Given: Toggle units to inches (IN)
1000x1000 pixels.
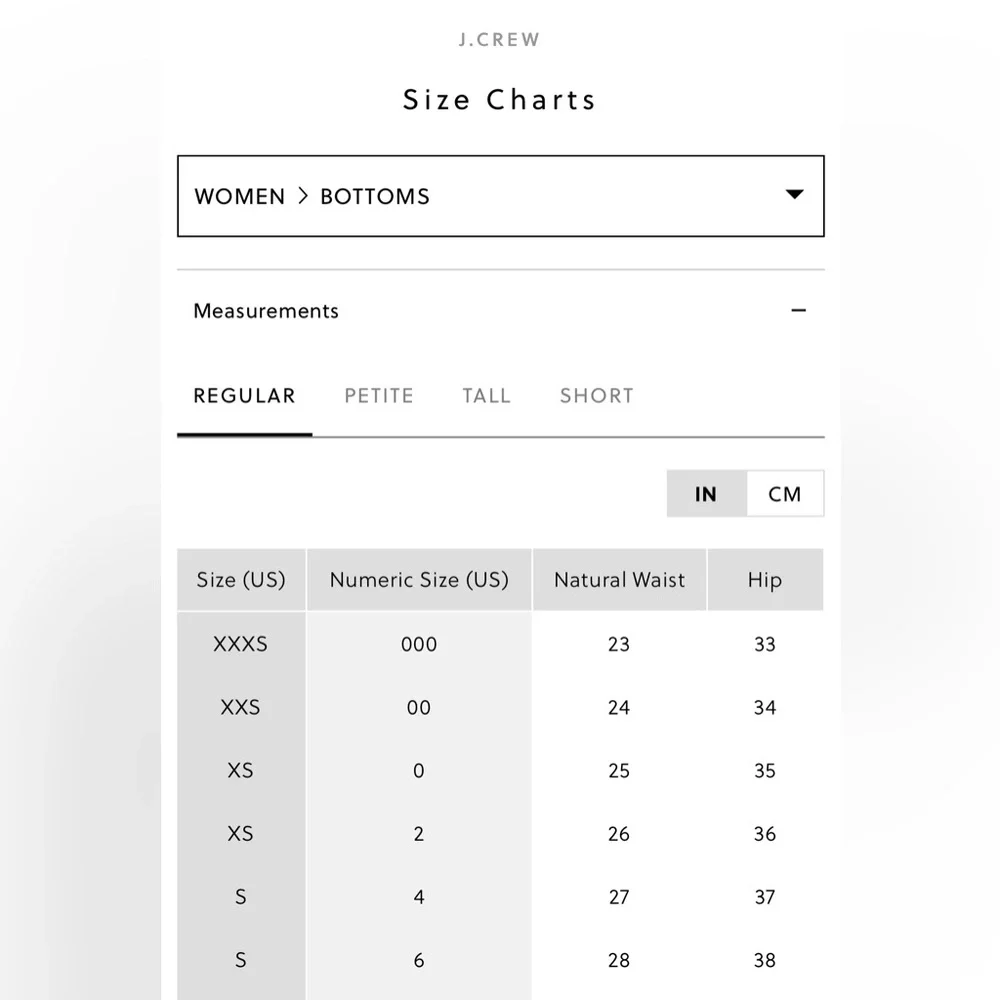Looking at the screenshot, I should point(706,494).
